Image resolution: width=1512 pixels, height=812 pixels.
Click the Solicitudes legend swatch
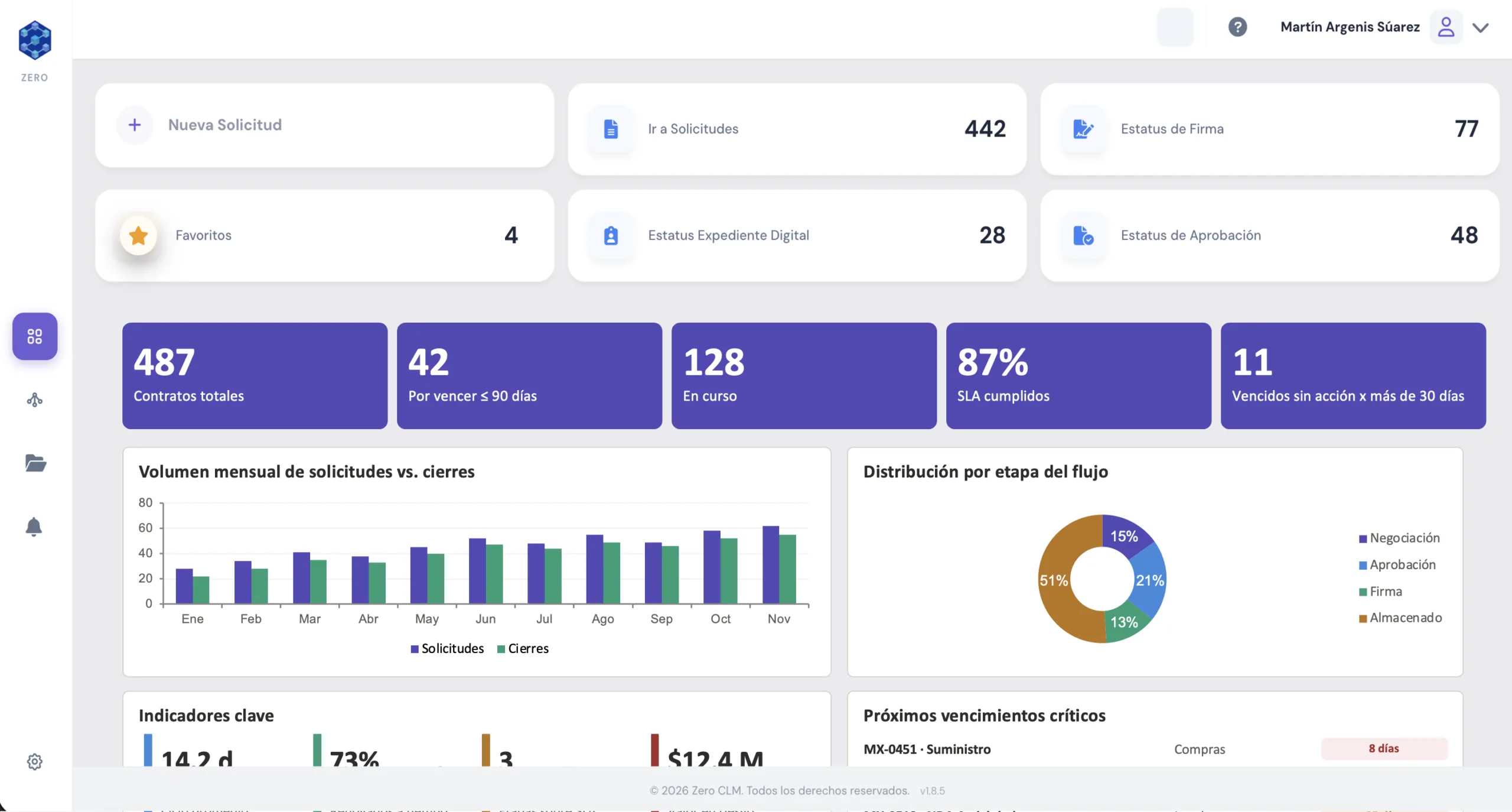[415, 649]
